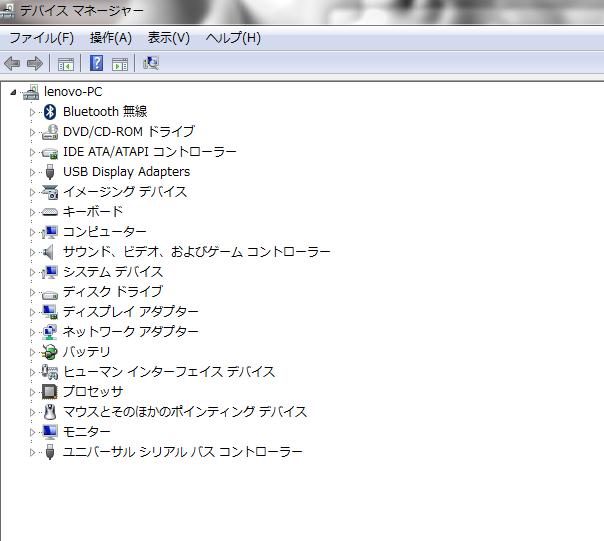Click the Bluetooth 無線 icon
This screenshot has height=541, width=604.
point(50,112)
